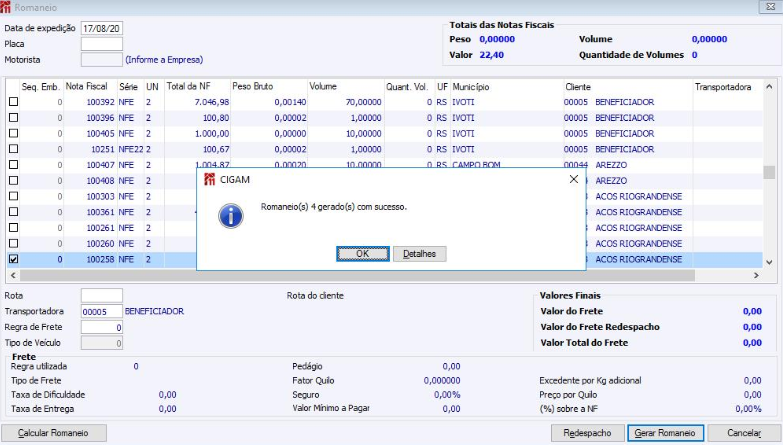The image size is (783, 445).
Task: Focus the Placa input field
Action: [x=101, y=44]
